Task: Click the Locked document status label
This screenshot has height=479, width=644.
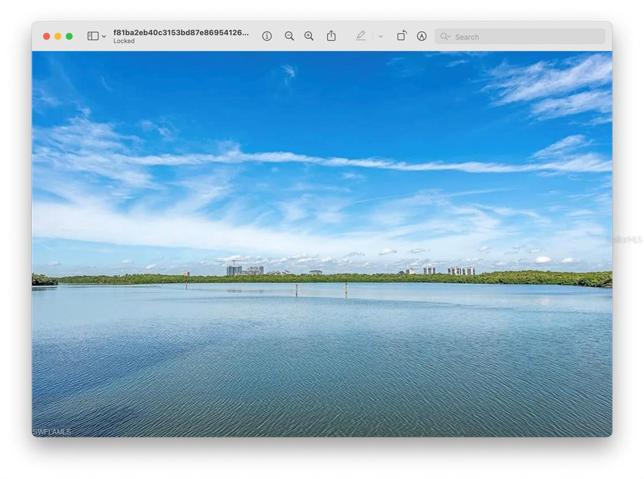Action: 124,41
